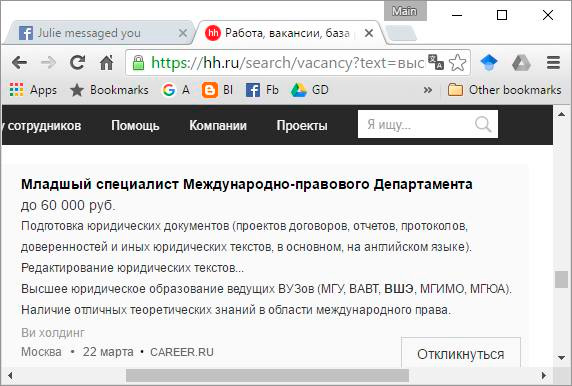Click the Откликнуться button
Screen dimensions: 572x386
pyautogui.click(x=461, y=354)
